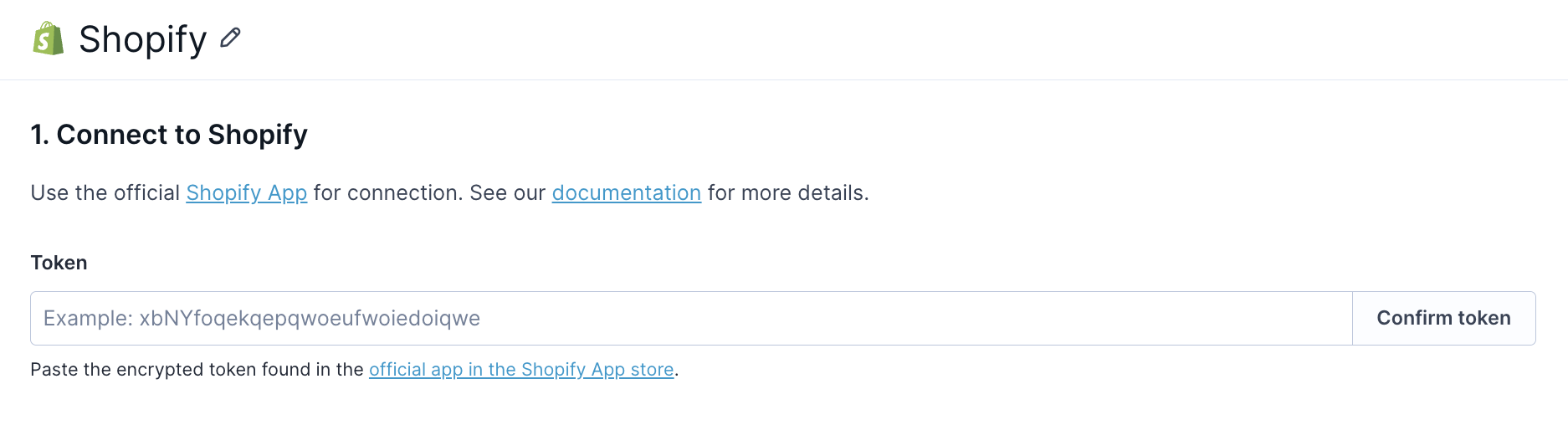Place cursor in the 'Example: xbNYfoqek...' placeholder box
The height and width of the screenshot is (425, 1568).
(691, 318)
